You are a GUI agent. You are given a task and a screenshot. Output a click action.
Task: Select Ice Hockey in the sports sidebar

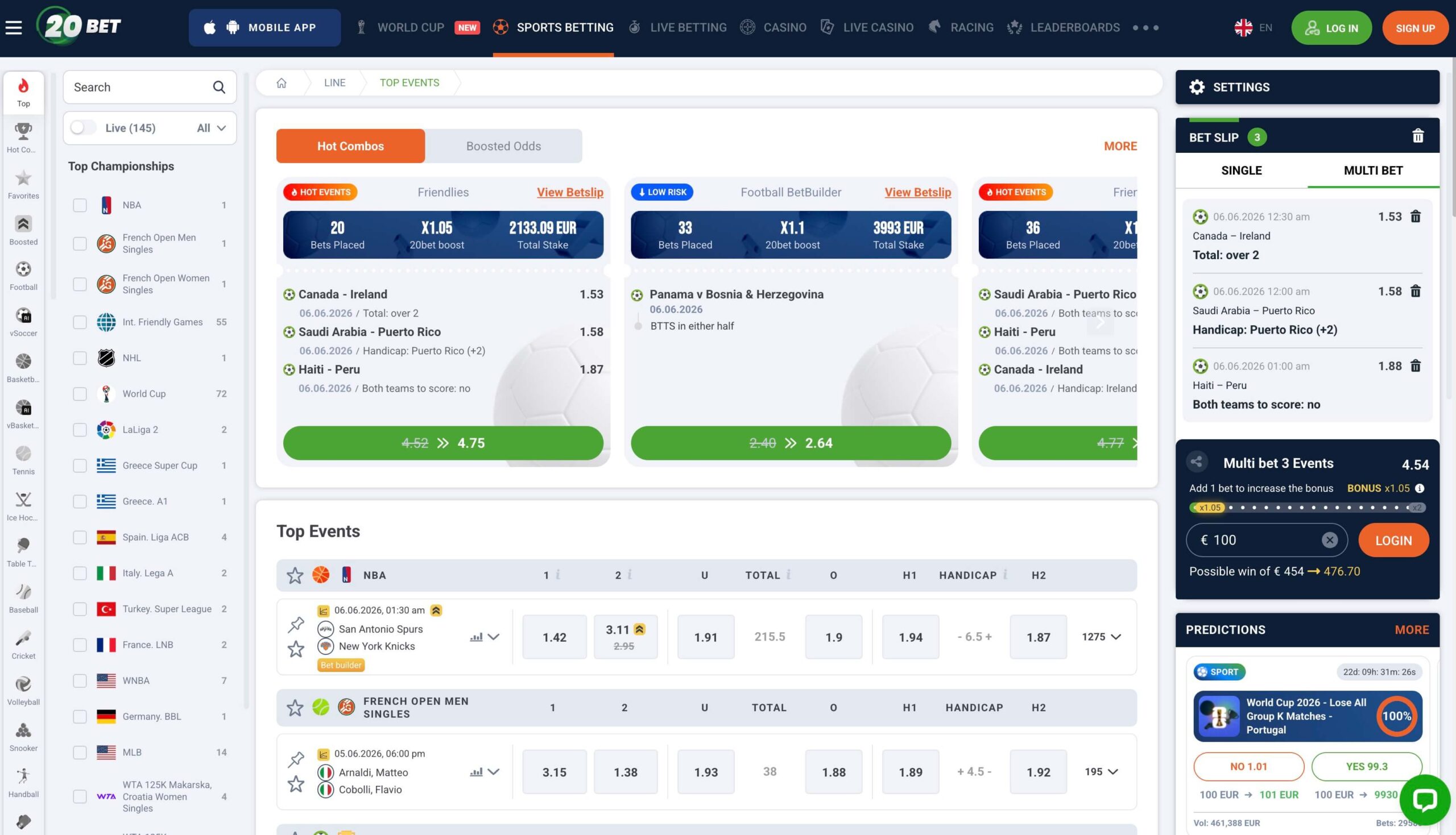coord(23,506)
